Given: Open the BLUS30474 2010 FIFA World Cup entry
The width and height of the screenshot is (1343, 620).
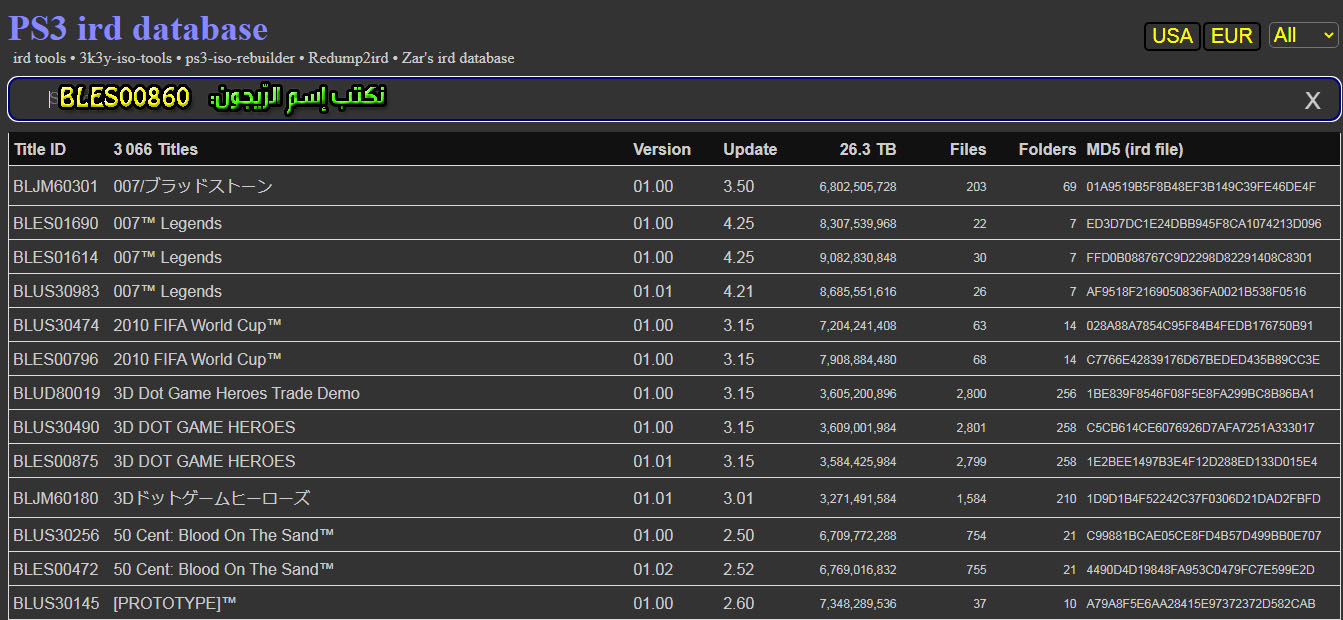Looking at the screenshot, I should point(197,325).
